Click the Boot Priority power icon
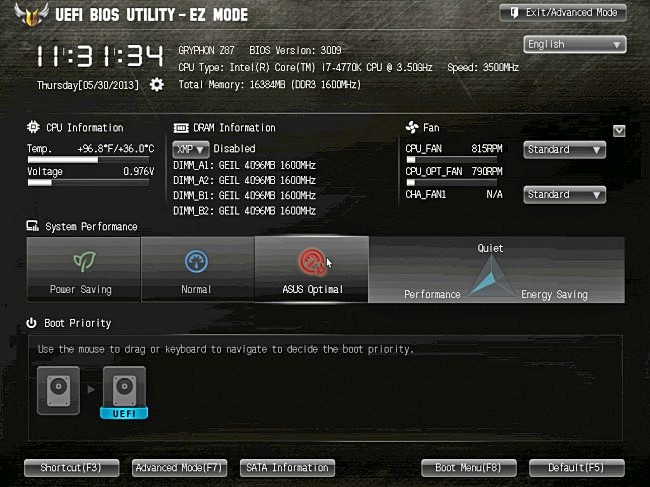This screenshot has height=487, width=650. (x=33, y=323)
